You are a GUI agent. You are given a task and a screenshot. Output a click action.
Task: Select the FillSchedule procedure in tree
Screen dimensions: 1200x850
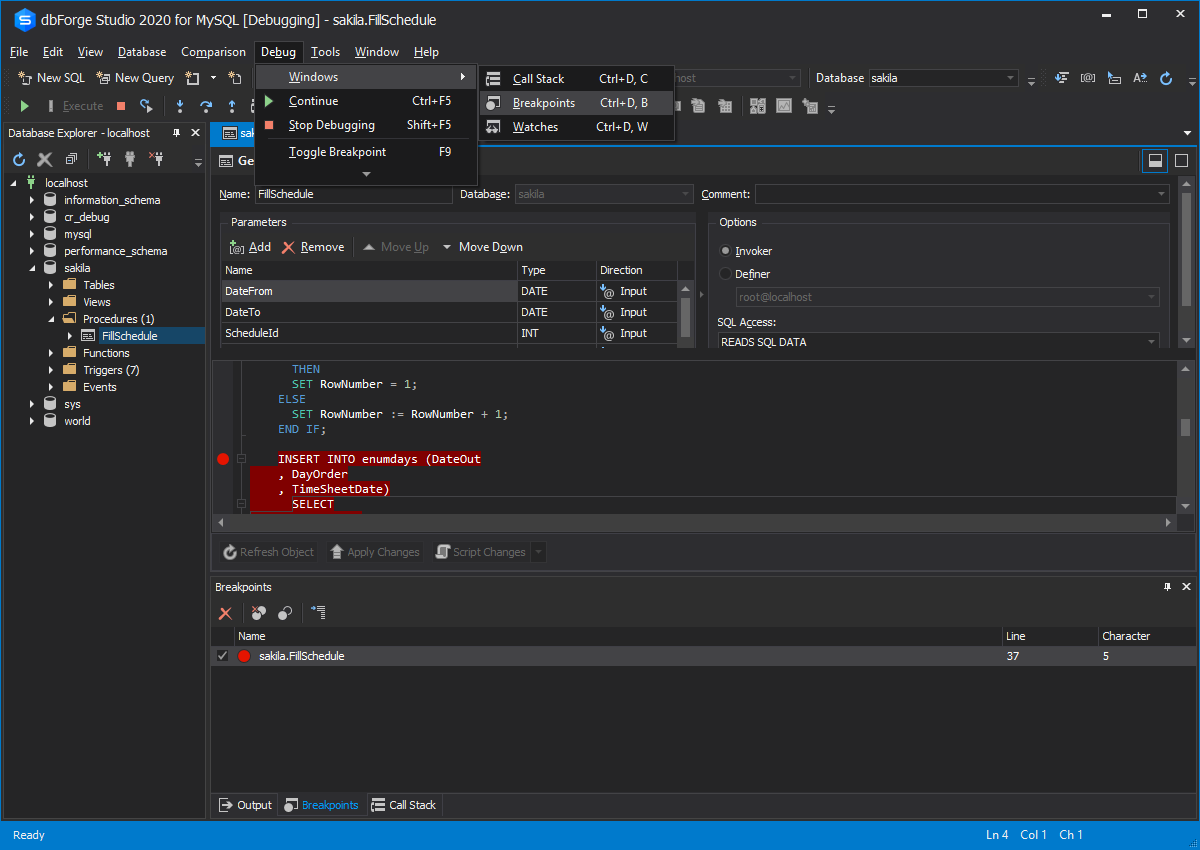pyautogui.click(x=129, y=336)
